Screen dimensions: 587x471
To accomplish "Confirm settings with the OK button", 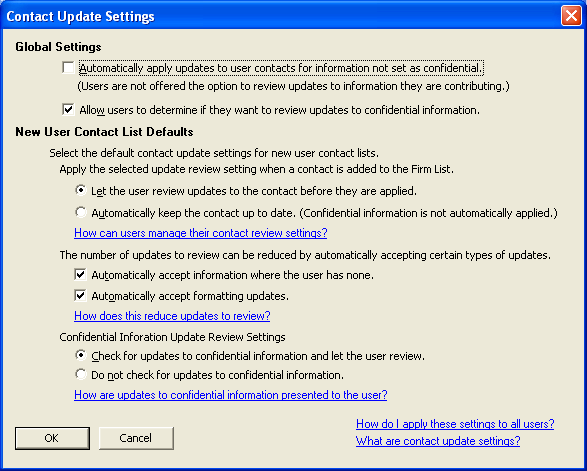I will 52,438.
